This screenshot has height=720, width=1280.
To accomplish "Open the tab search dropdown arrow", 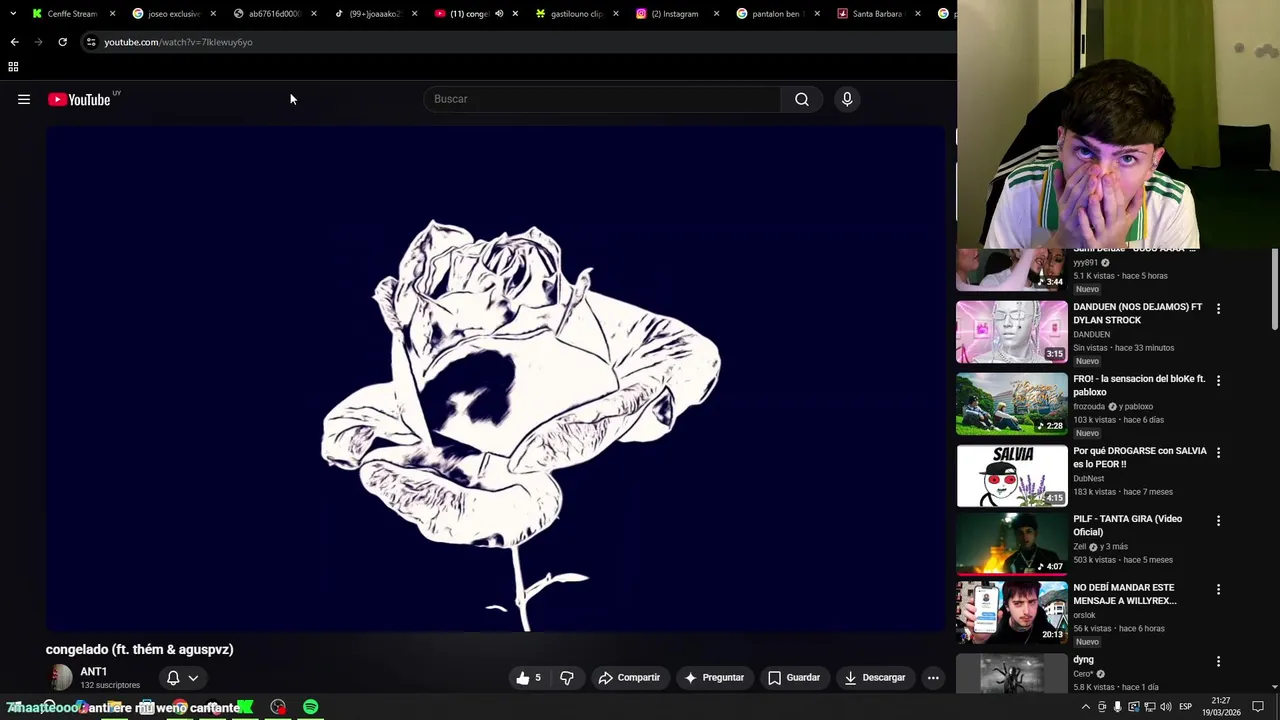I will tap(12, 14).
